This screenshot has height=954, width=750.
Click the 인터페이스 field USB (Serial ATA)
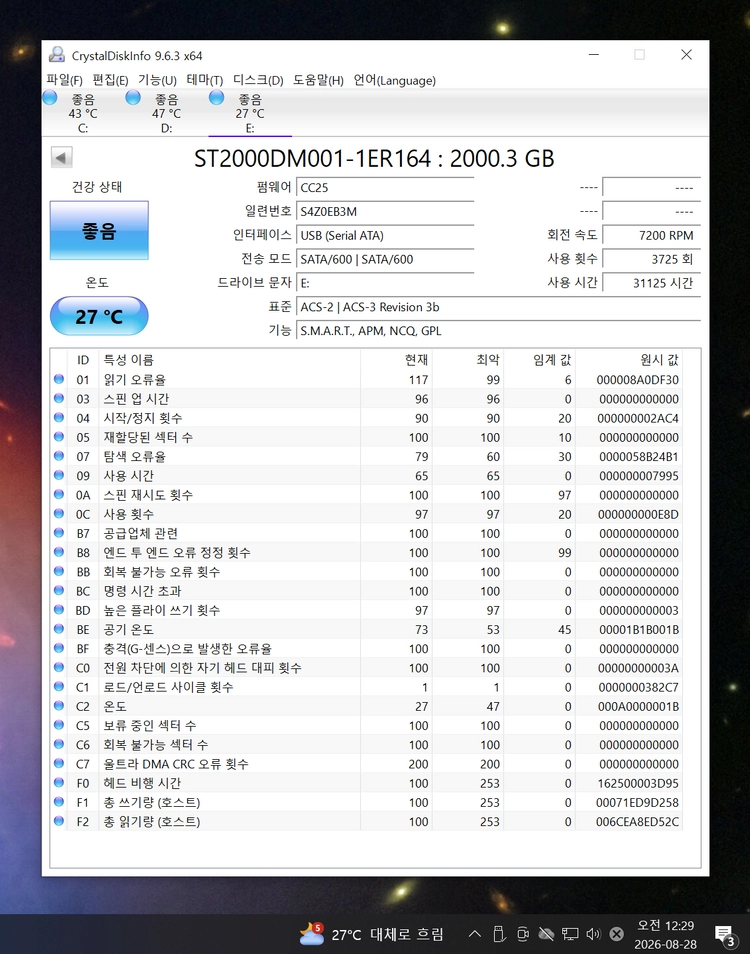click(x=385, y=235)
